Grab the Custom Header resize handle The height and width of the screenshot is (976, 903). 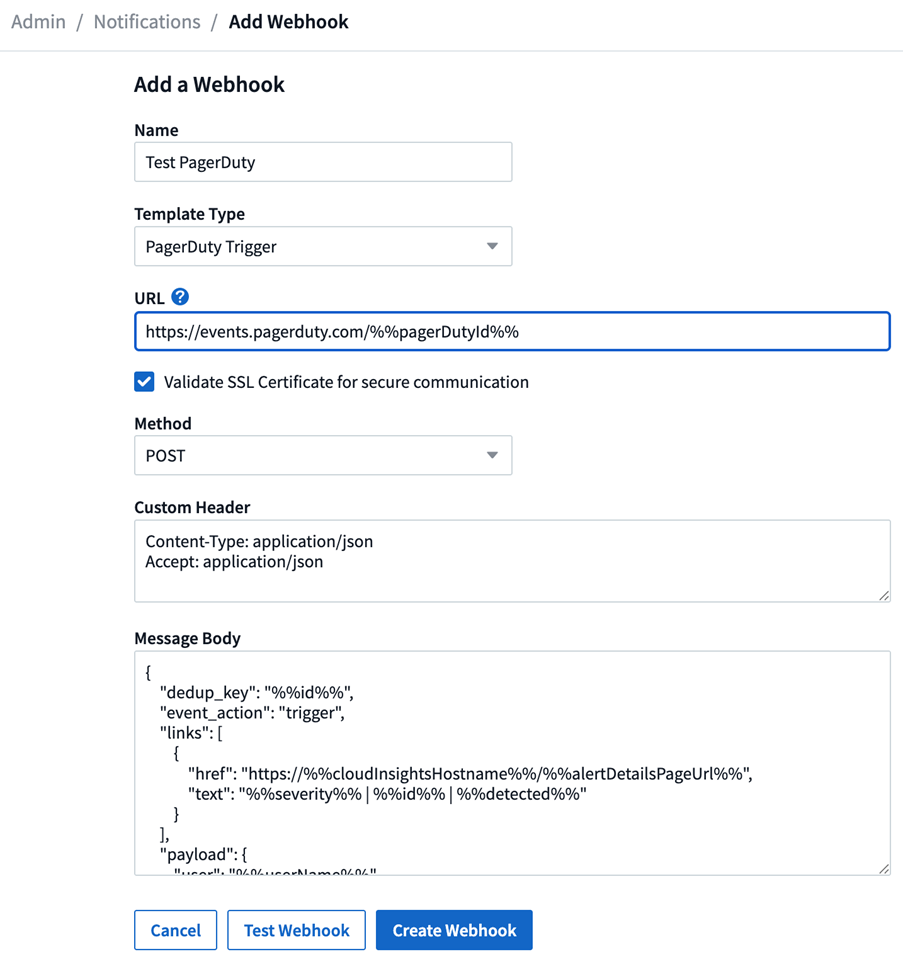coord(883,595)
